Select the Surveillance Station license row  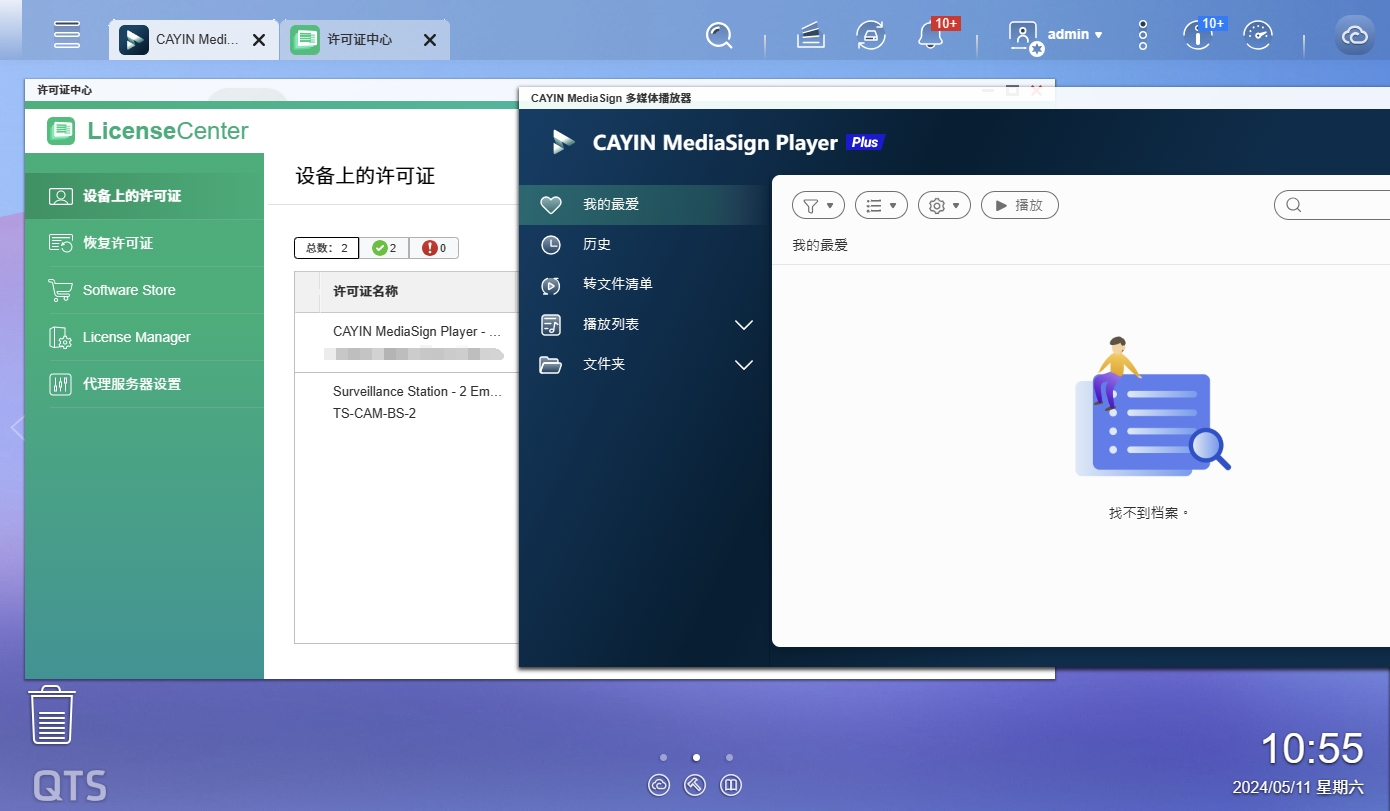[x=406, y=402]
